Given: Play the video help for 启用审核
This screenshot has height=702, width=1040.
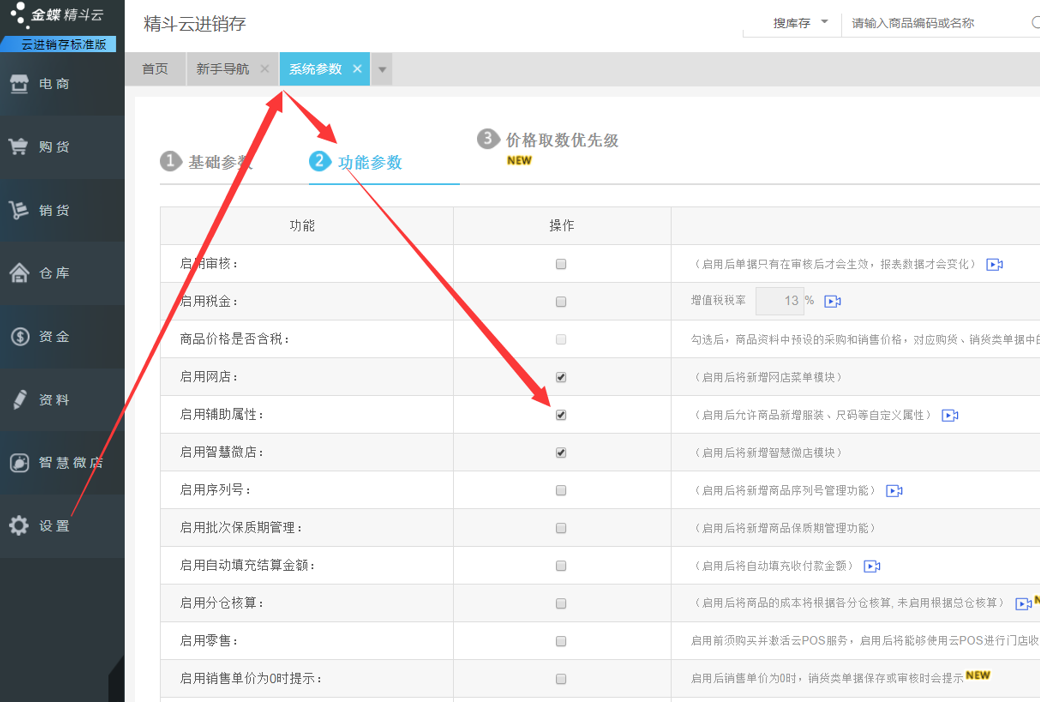Looking at the screenshot, I should (994, 264).
